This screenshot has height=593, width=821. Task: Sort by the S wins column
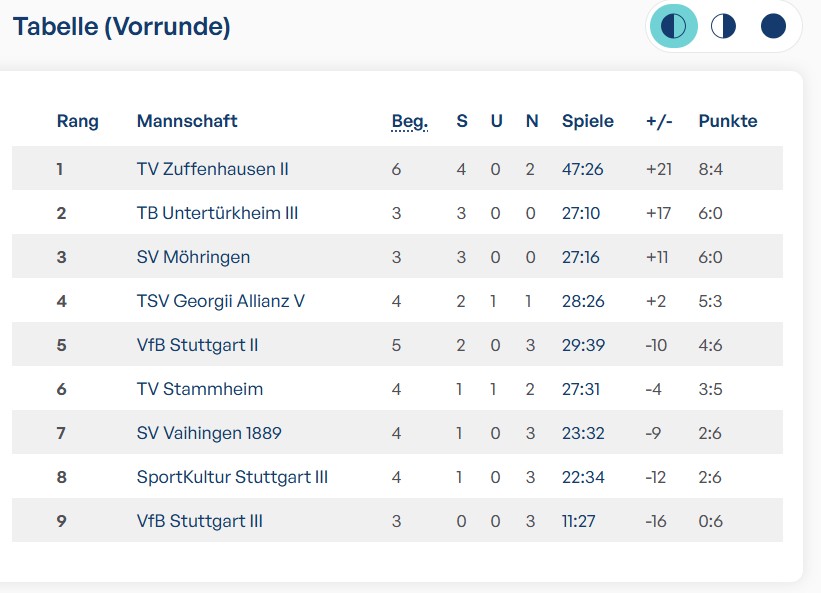point(461,121)
